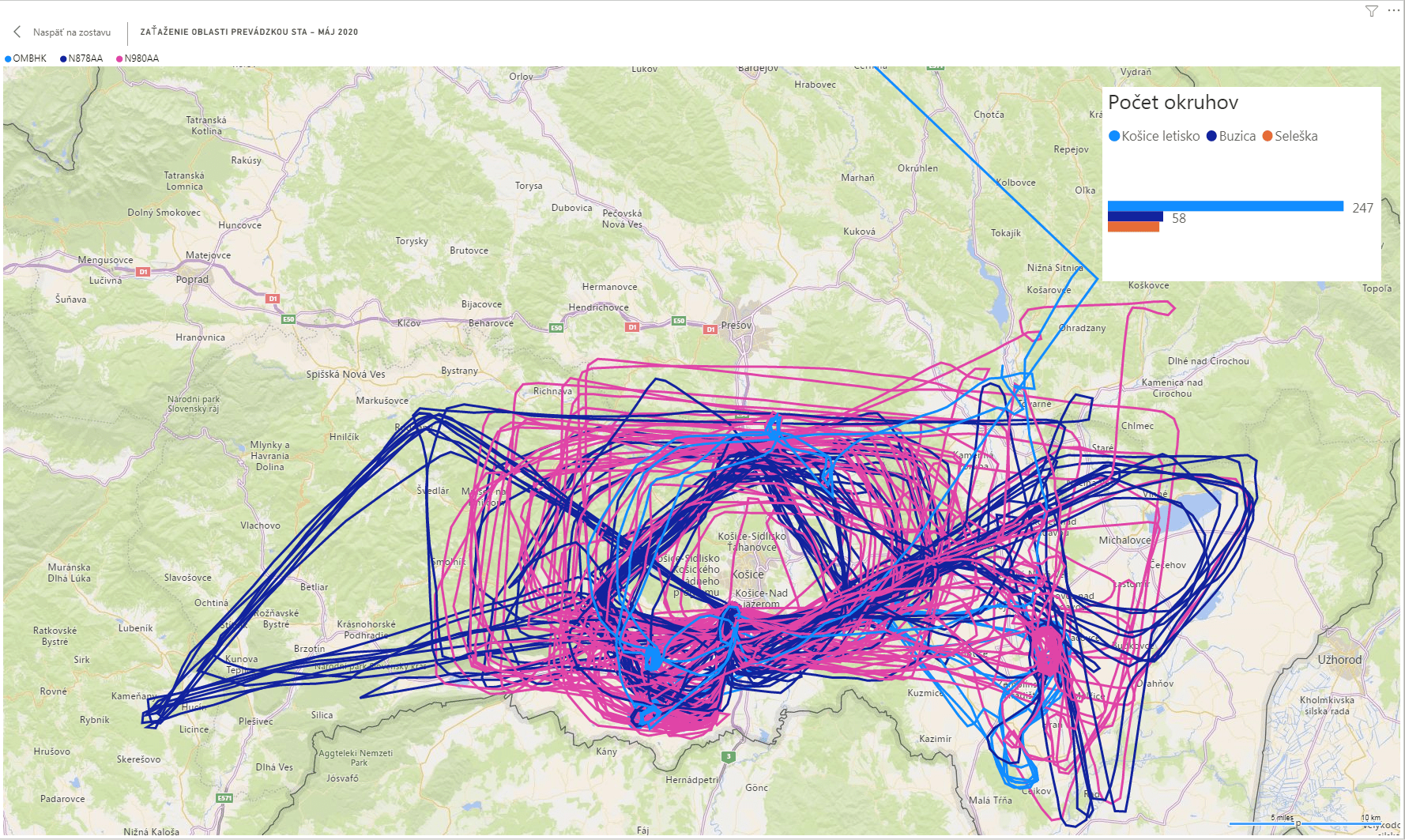Select Košice letisko in chart legend
Screen dimensions: 1405x840
[1154, 136]
